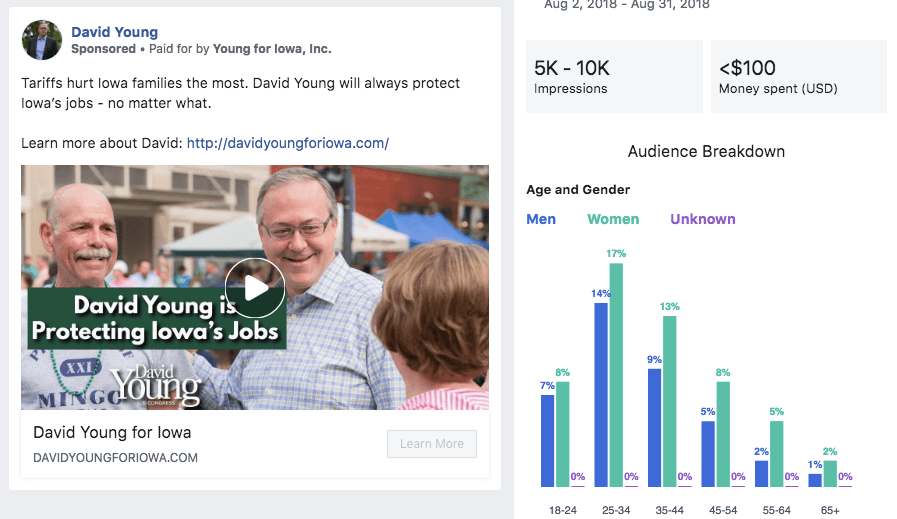897x519 pixels.
Task: Open the davidyoungforiowa.com link in ad text
Action: pos(288,143)
